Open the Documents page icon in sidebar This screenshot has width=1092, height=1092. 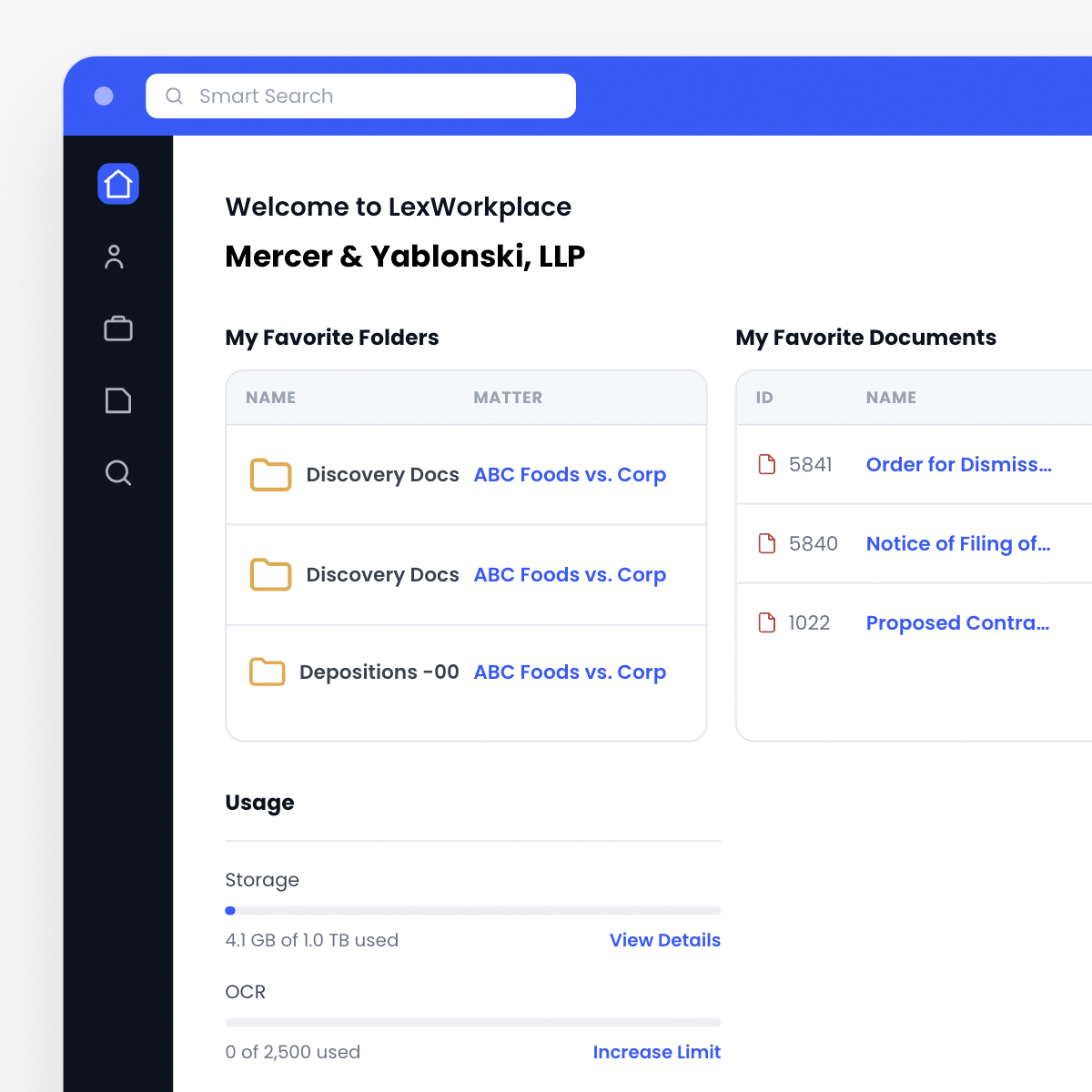pos(118,400)
